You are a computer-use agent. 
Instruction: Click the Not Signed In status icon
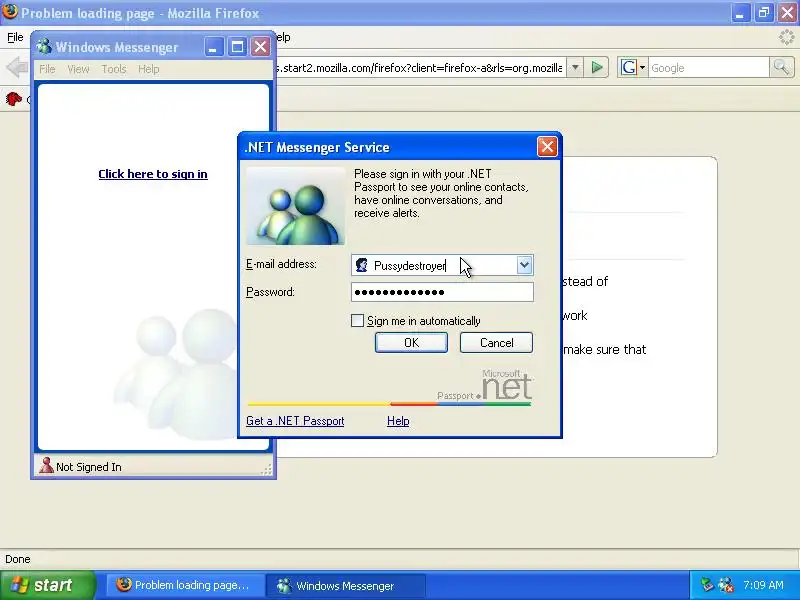point(46,465)
